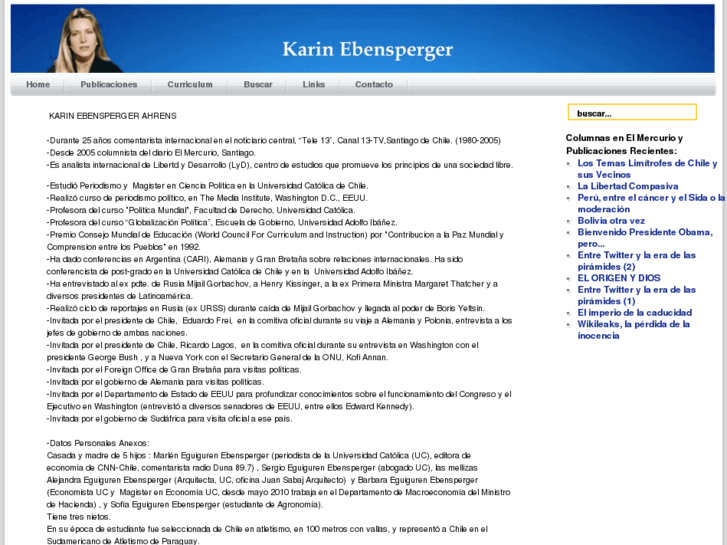Image resolution: width=727 pixels, height=545 pixels.
Task: Click the '-Datos Personales Anexos:' line
Action: 98,443
